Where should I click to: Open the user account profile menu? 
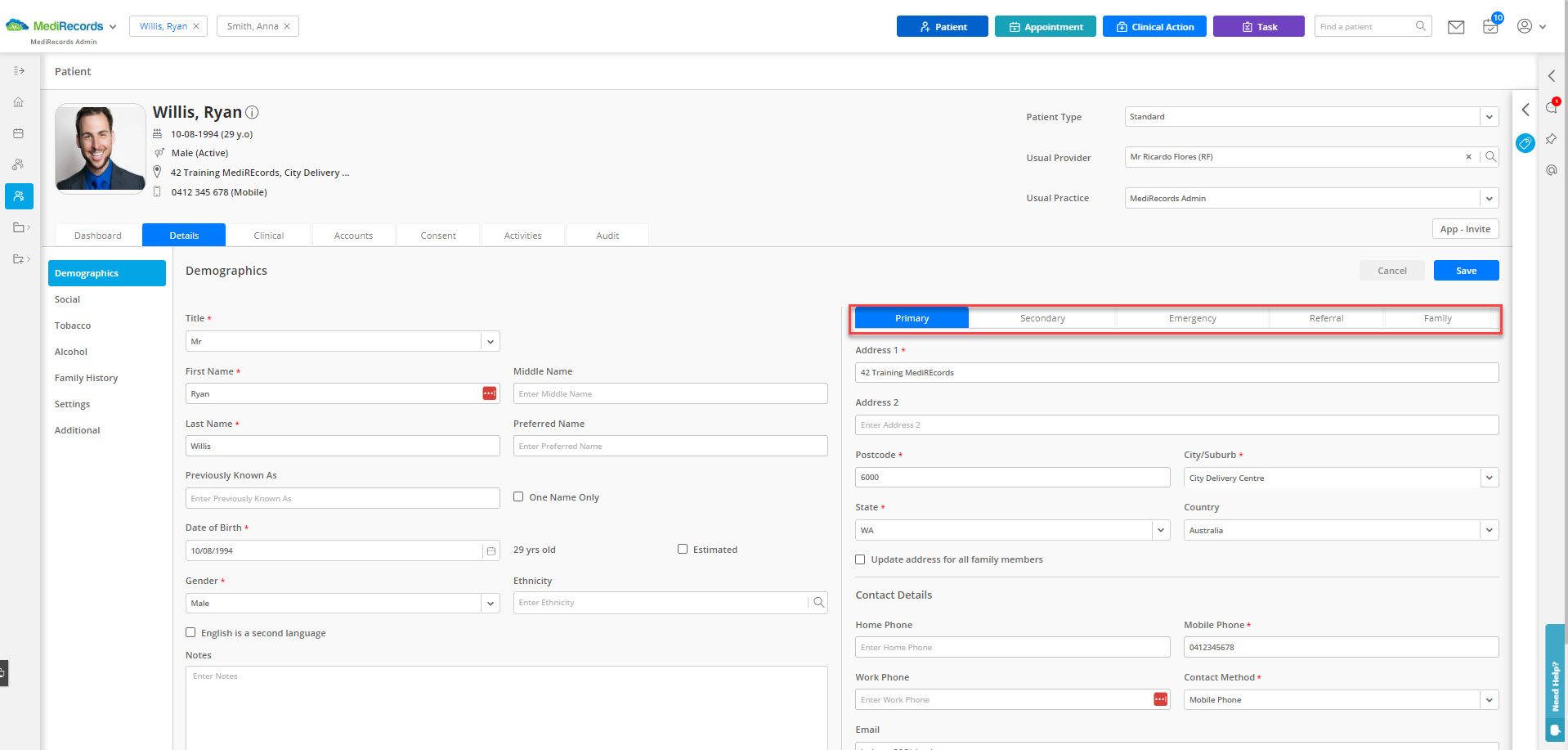tap(1531, 26)
